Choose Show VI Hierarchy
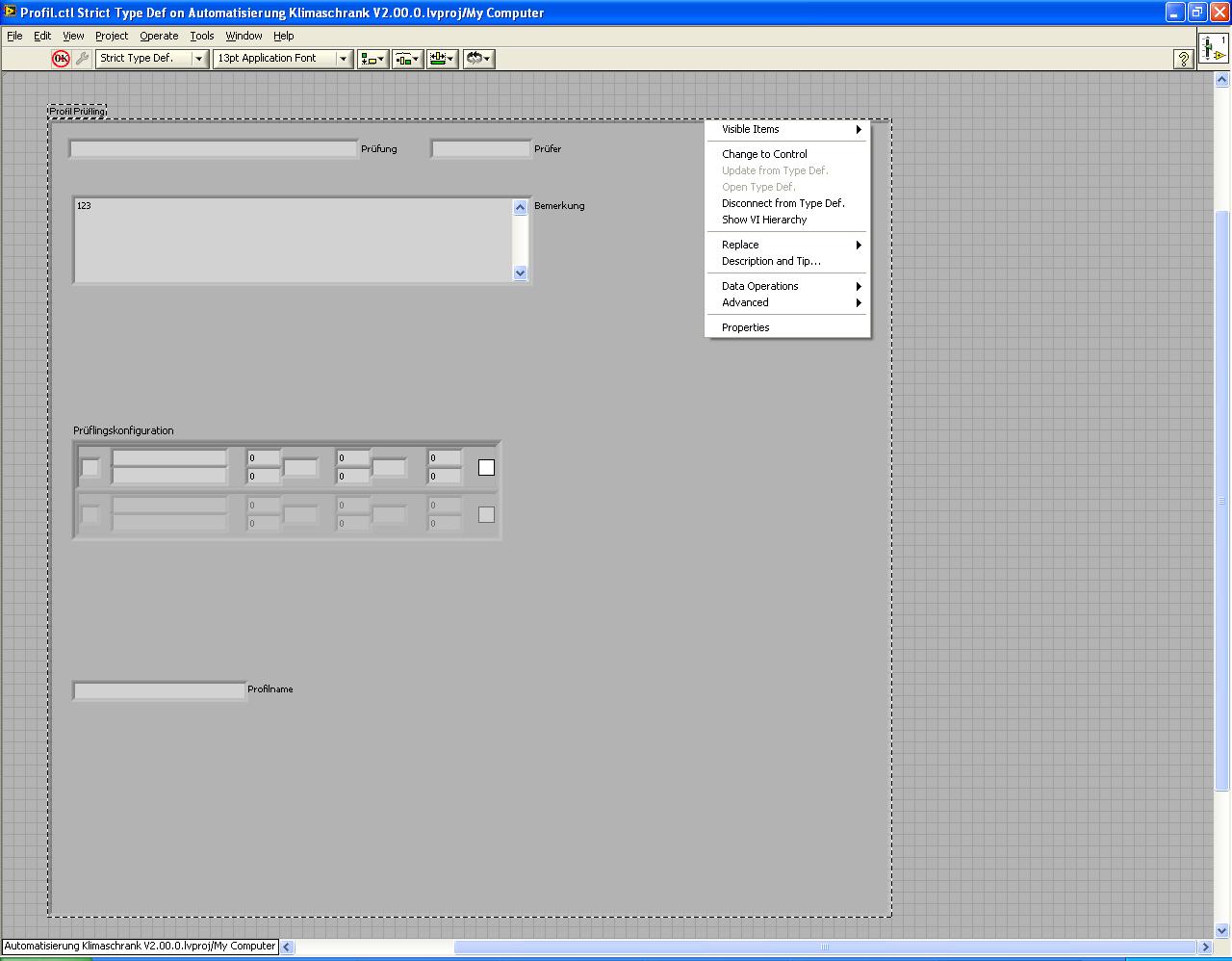The height and width of the screenshot is (961, 1232). [788, 220]
